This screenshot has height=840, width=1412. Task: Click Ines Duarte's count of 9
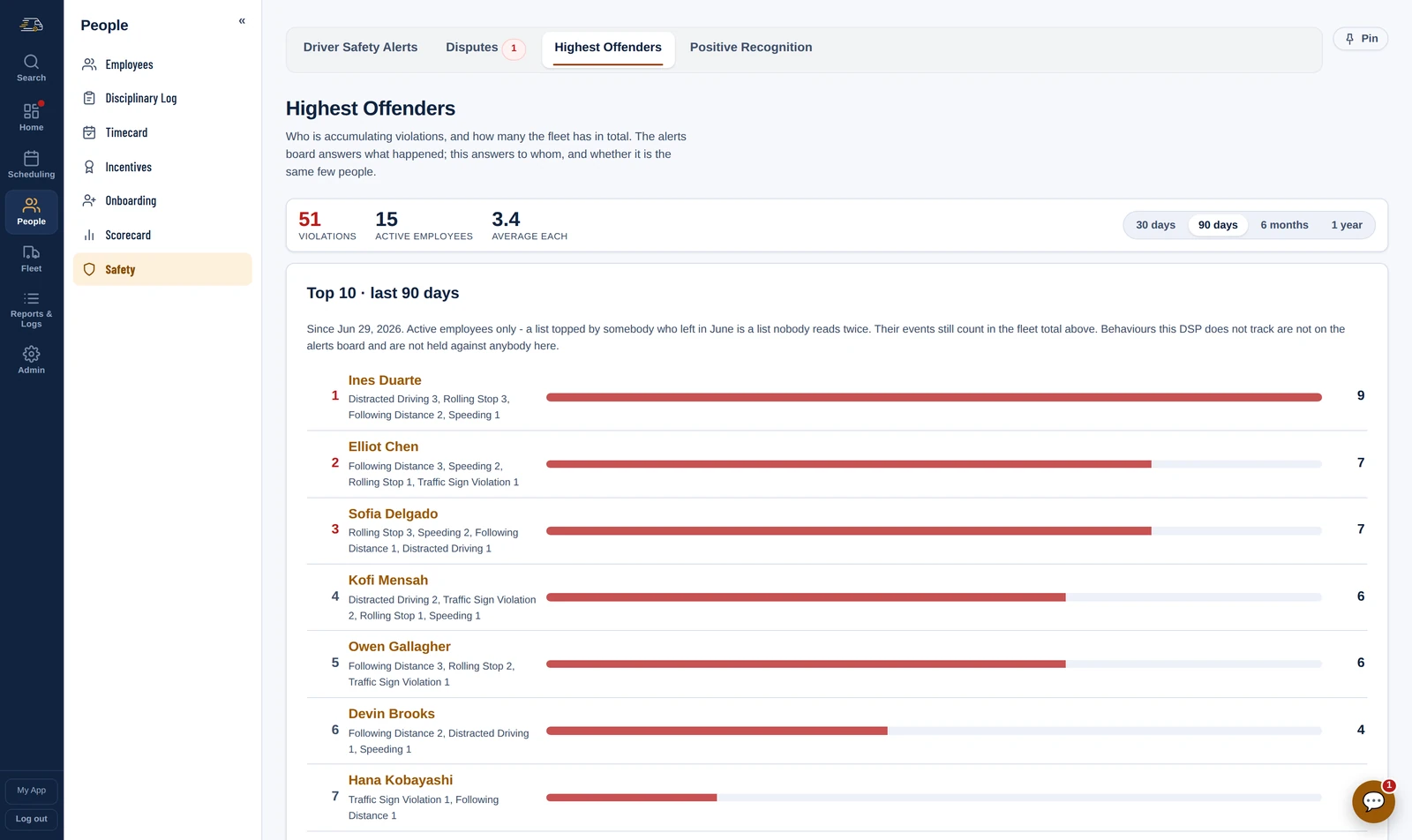click(1360, 396)
